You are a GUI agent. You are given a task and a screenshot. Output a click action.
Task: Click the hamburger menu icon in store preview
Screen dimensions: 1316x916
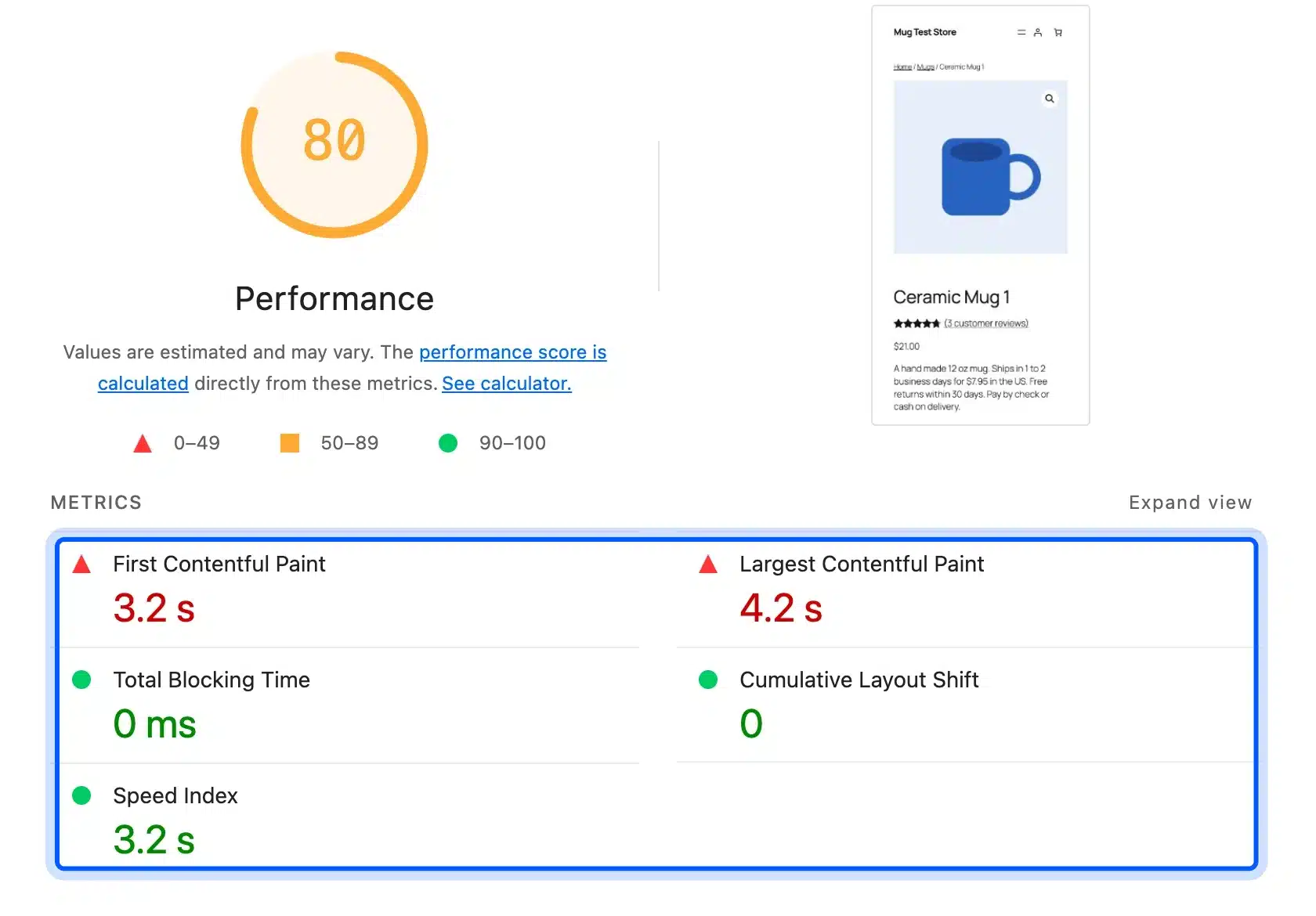(x=1021, y=32)
